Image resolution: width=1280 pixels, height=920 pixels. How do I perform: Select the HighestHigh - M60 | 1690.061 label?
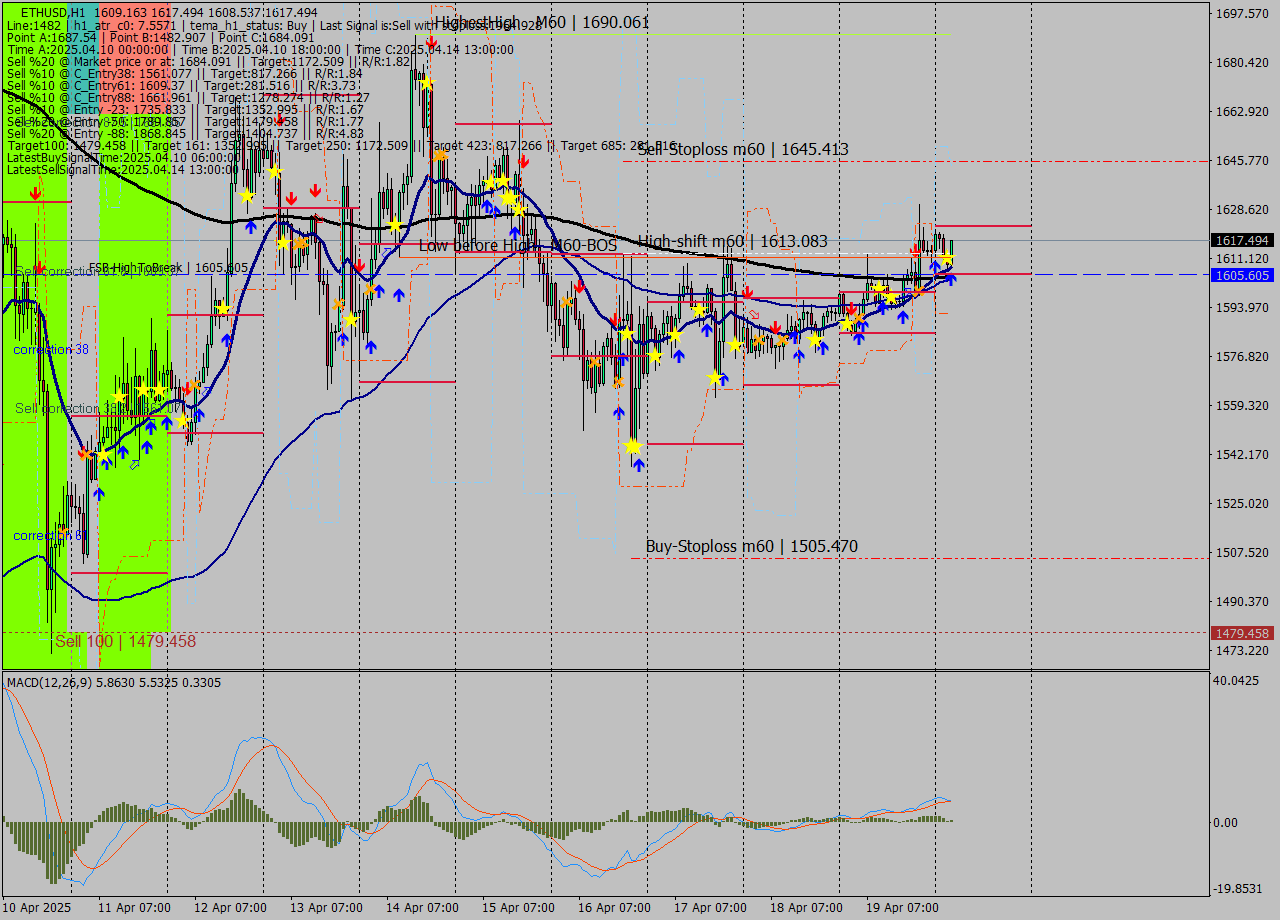(x=542, y=22)
